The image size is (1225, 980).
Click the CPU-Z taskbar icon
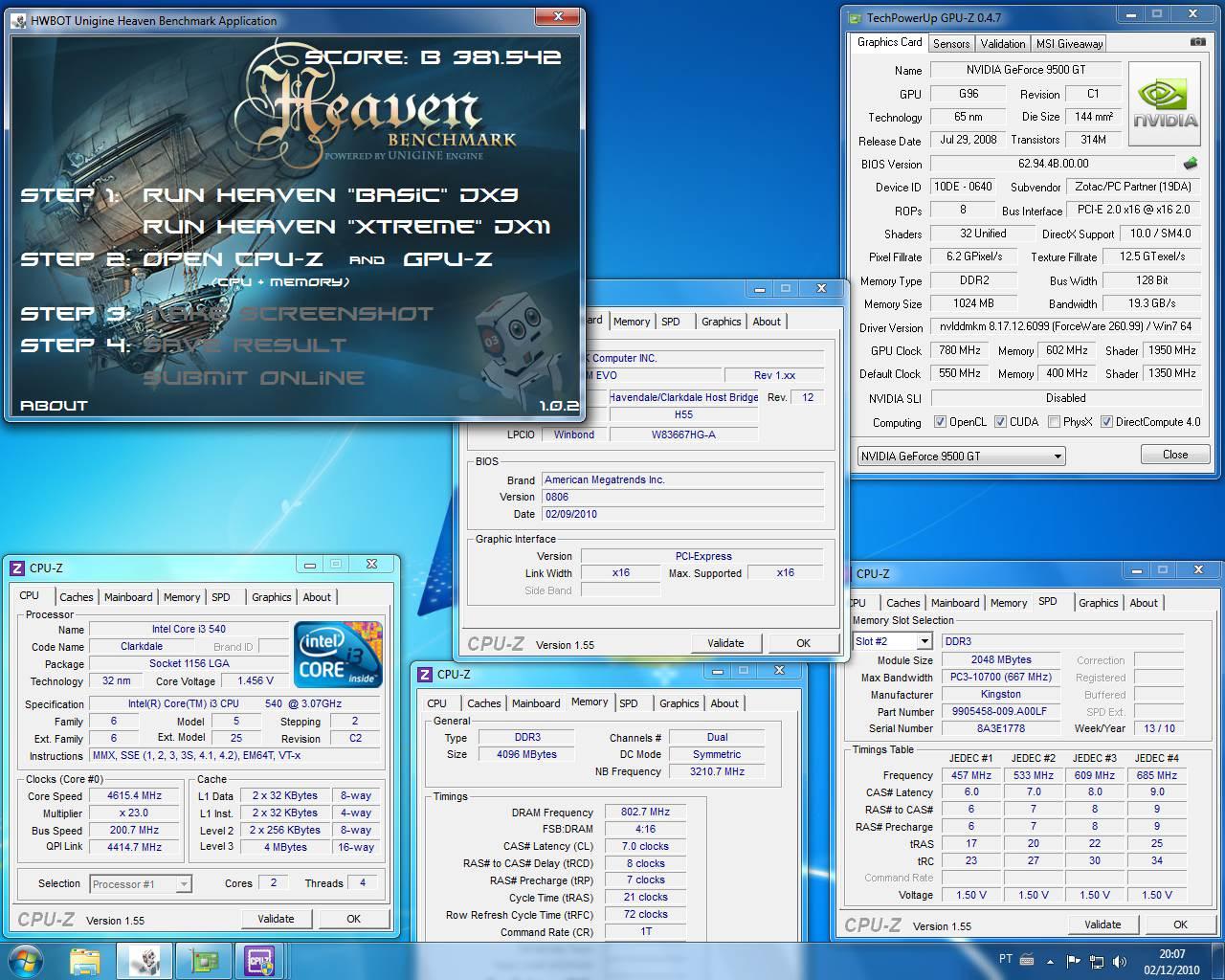[x=259, y=960]
